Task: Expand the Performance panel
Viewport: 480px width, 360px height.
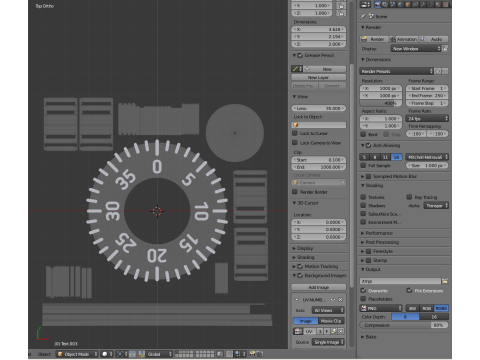Action: [x=379, y=233]
